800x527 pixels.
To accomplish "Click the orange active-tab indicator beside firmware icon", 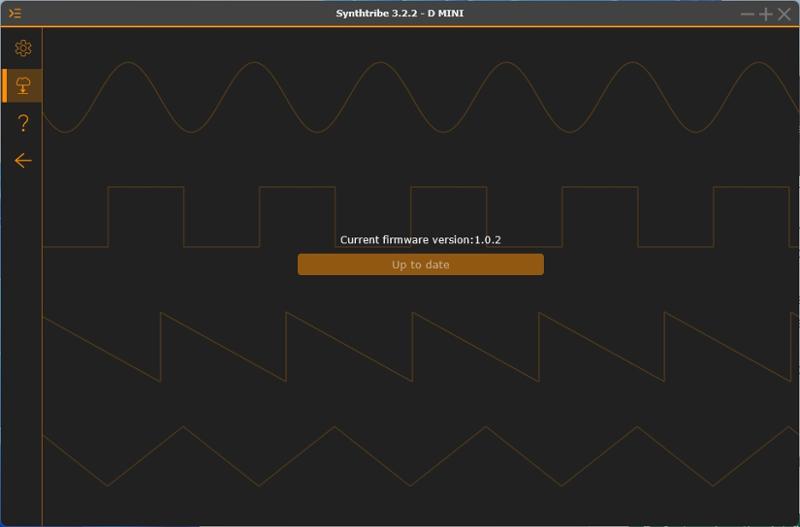I will coord(4,85).
